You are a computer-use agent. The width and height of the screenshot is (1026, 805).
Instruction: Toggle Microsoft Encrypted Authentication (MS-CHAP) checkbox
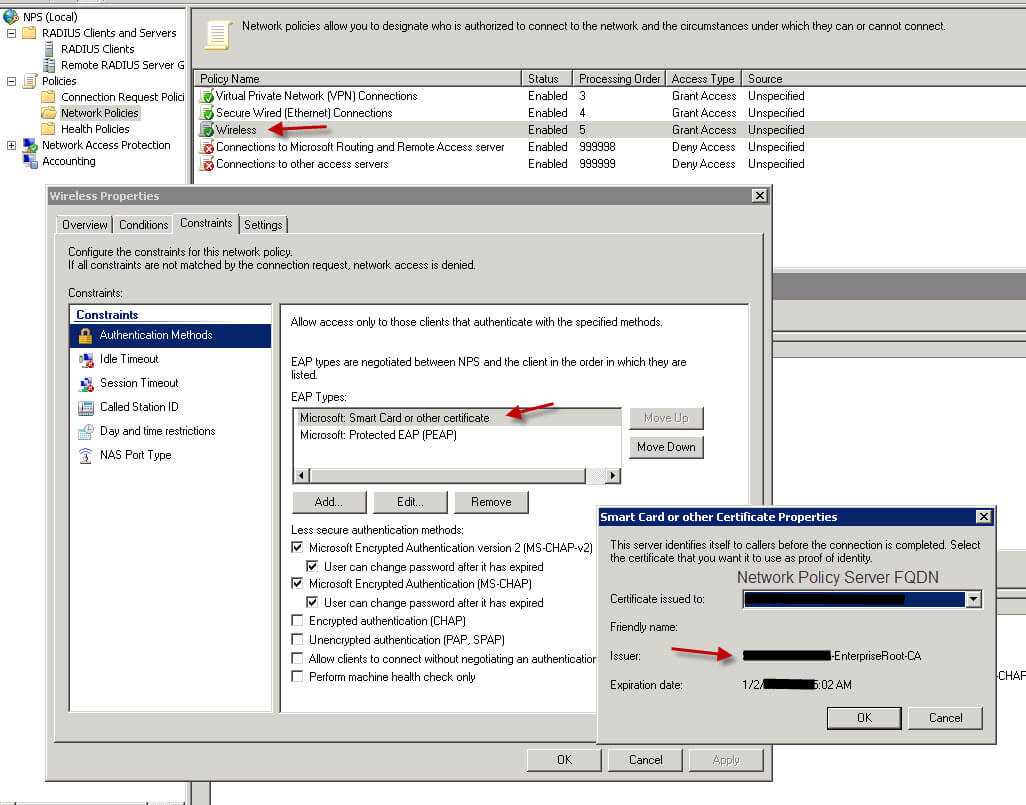pos(297,583)
